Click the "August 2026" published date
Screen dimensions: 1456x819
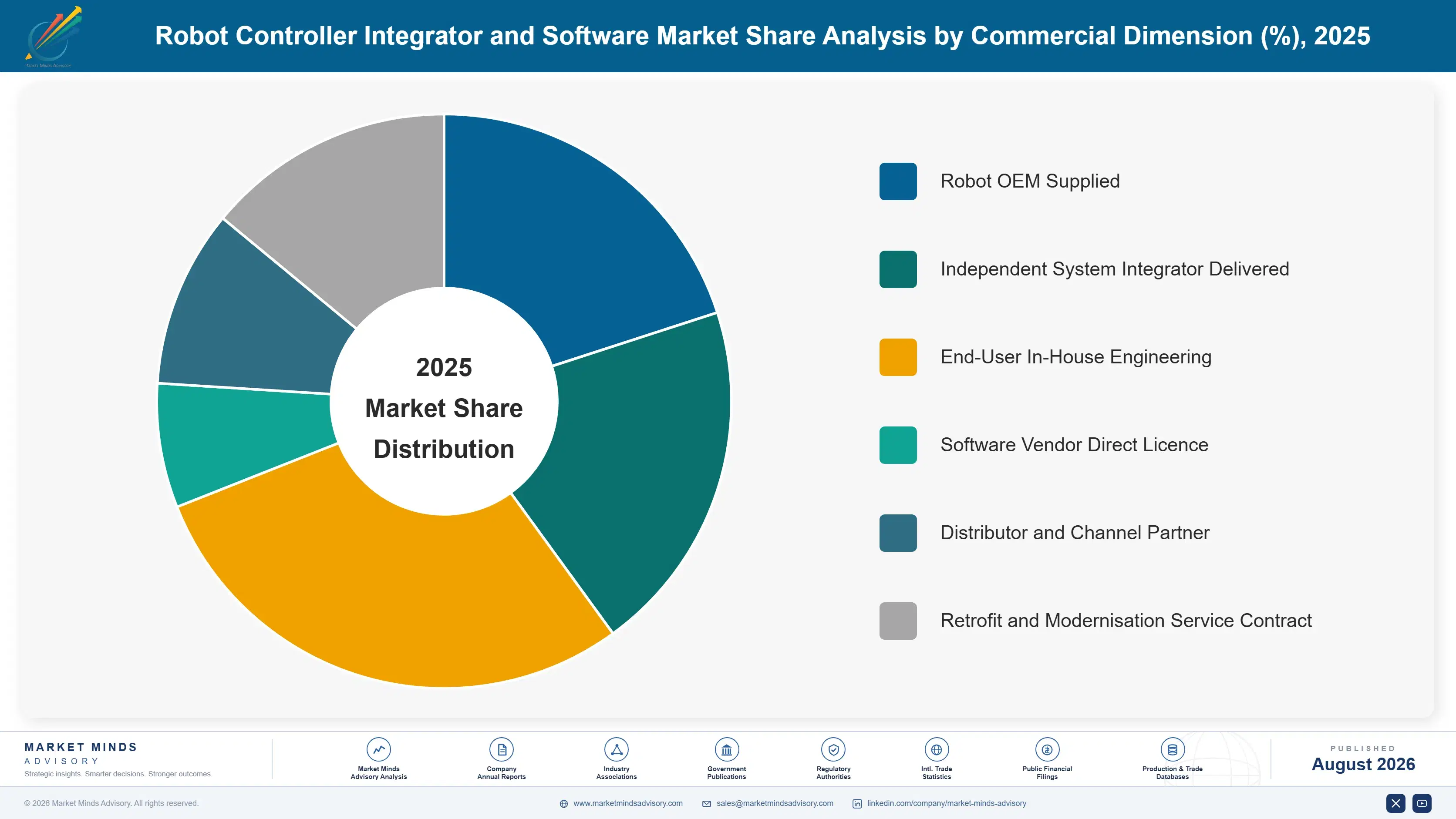(x=1363, y=764)
